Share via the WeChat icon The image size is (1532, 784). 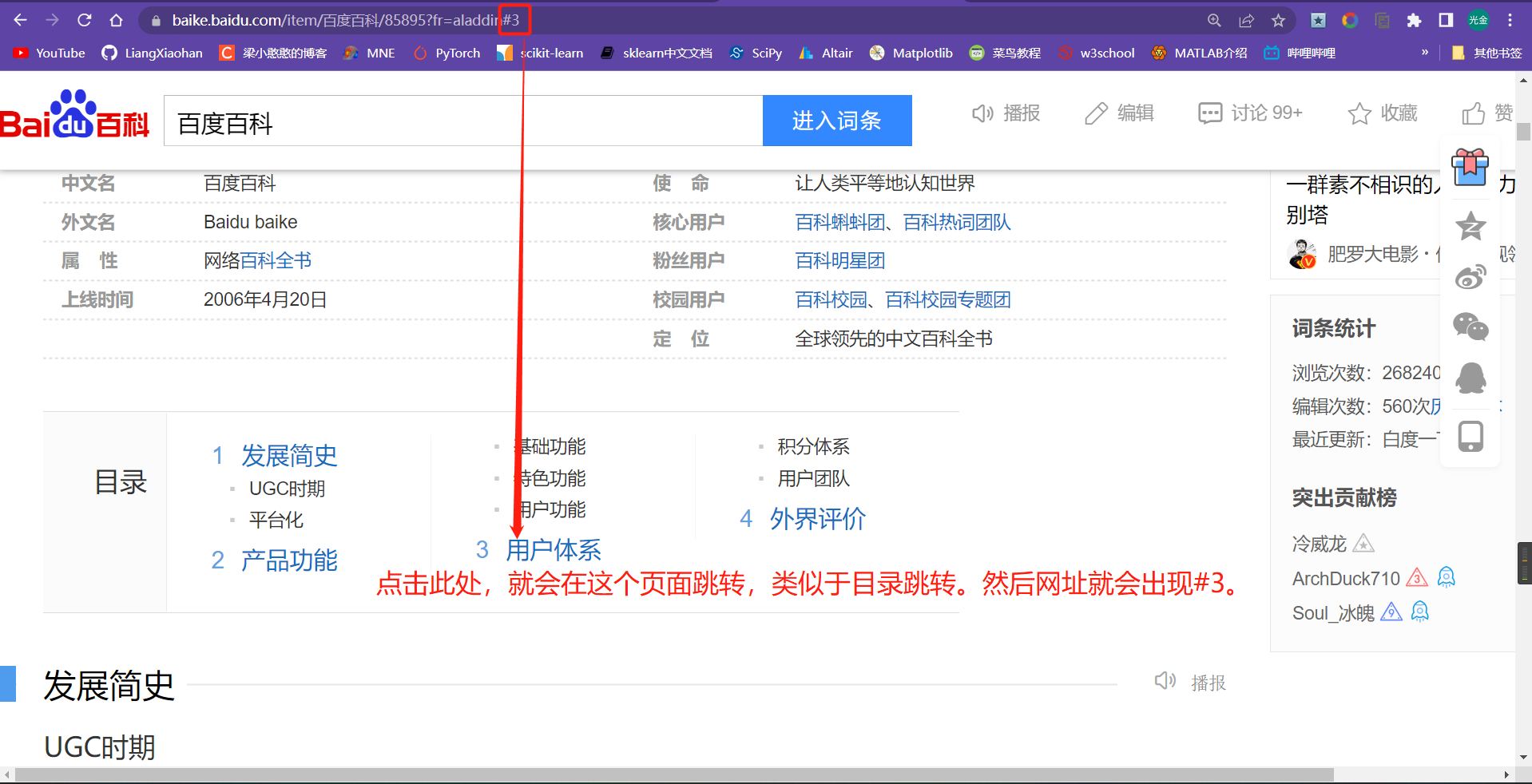click(x=1470, y=327)
